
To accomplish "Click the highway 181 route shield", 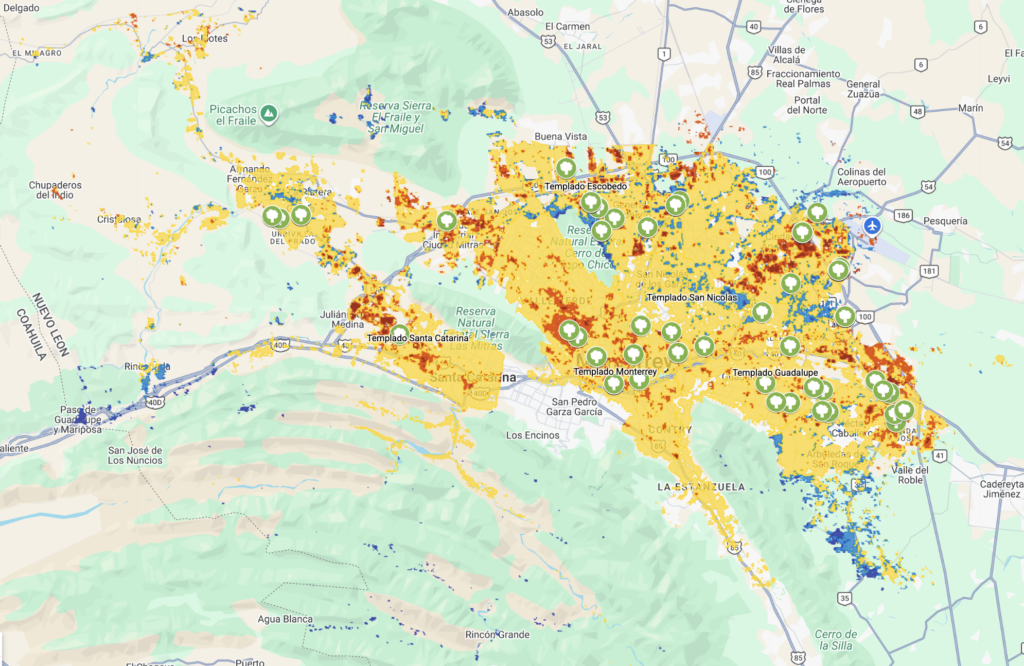I will pos(931,270).
